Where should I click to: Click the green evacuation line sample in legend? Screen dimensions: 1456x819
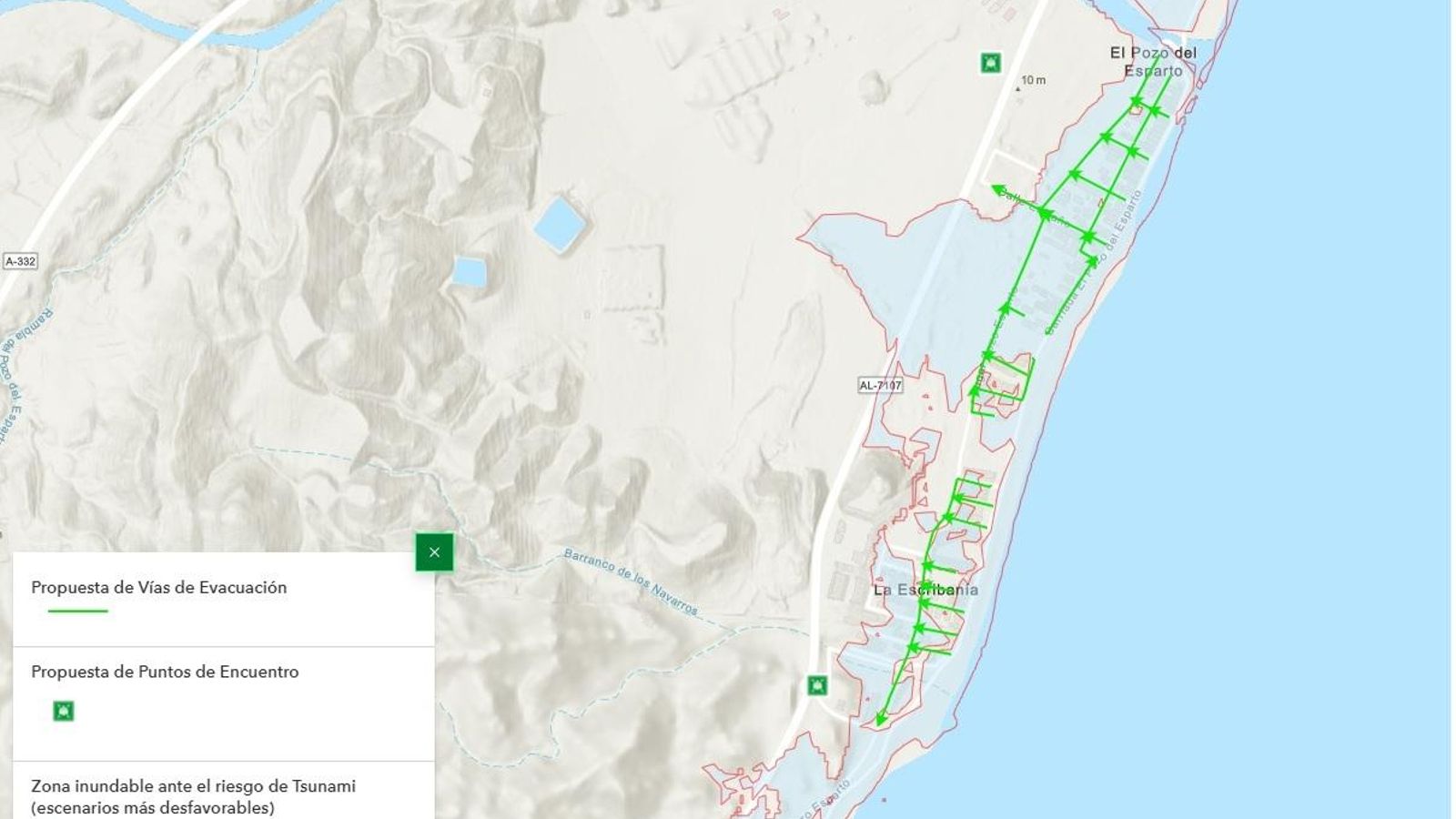[77, 611]
